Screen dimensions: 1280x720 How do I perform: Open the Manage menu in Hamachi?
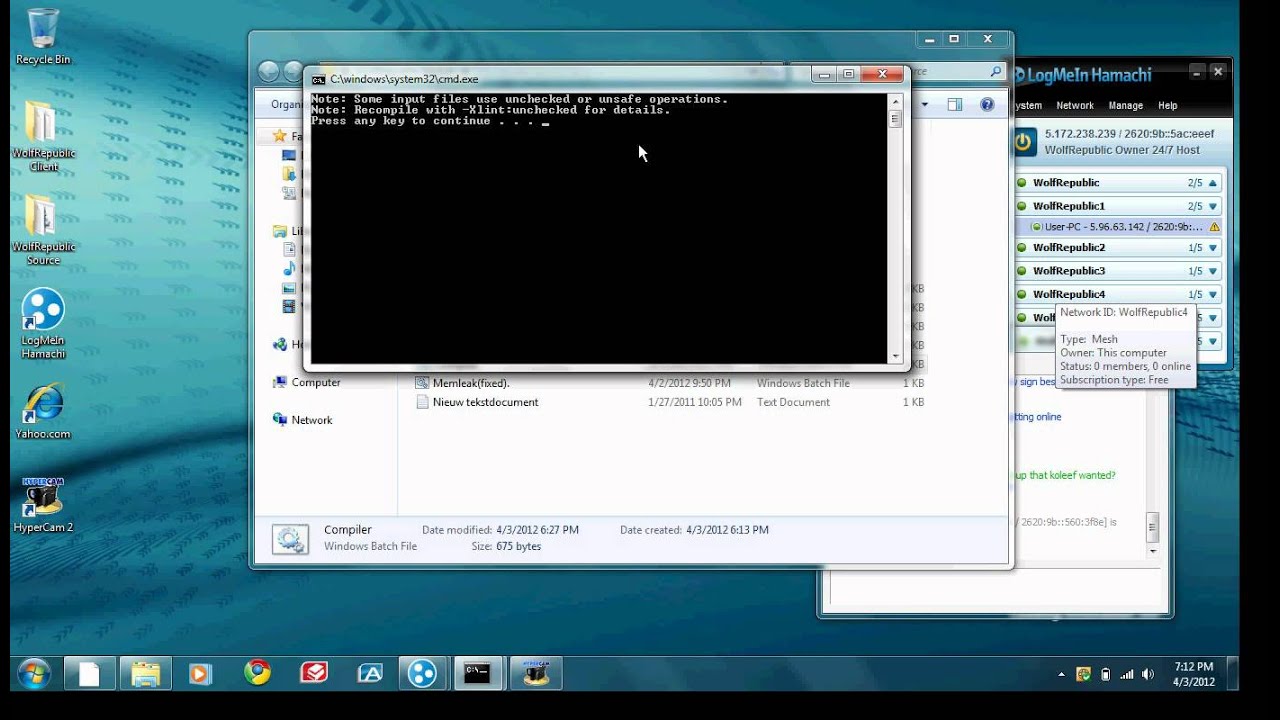(1125, 105)
